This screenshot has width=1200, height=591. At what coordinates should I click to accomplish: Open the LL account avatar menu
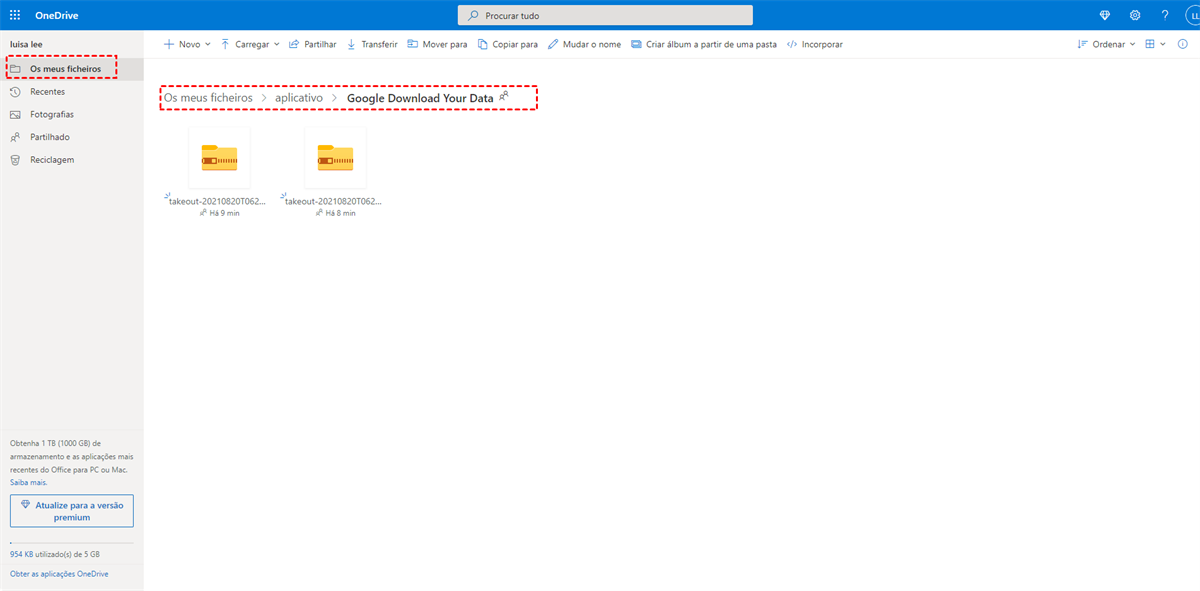click(x=1193, y=15)
